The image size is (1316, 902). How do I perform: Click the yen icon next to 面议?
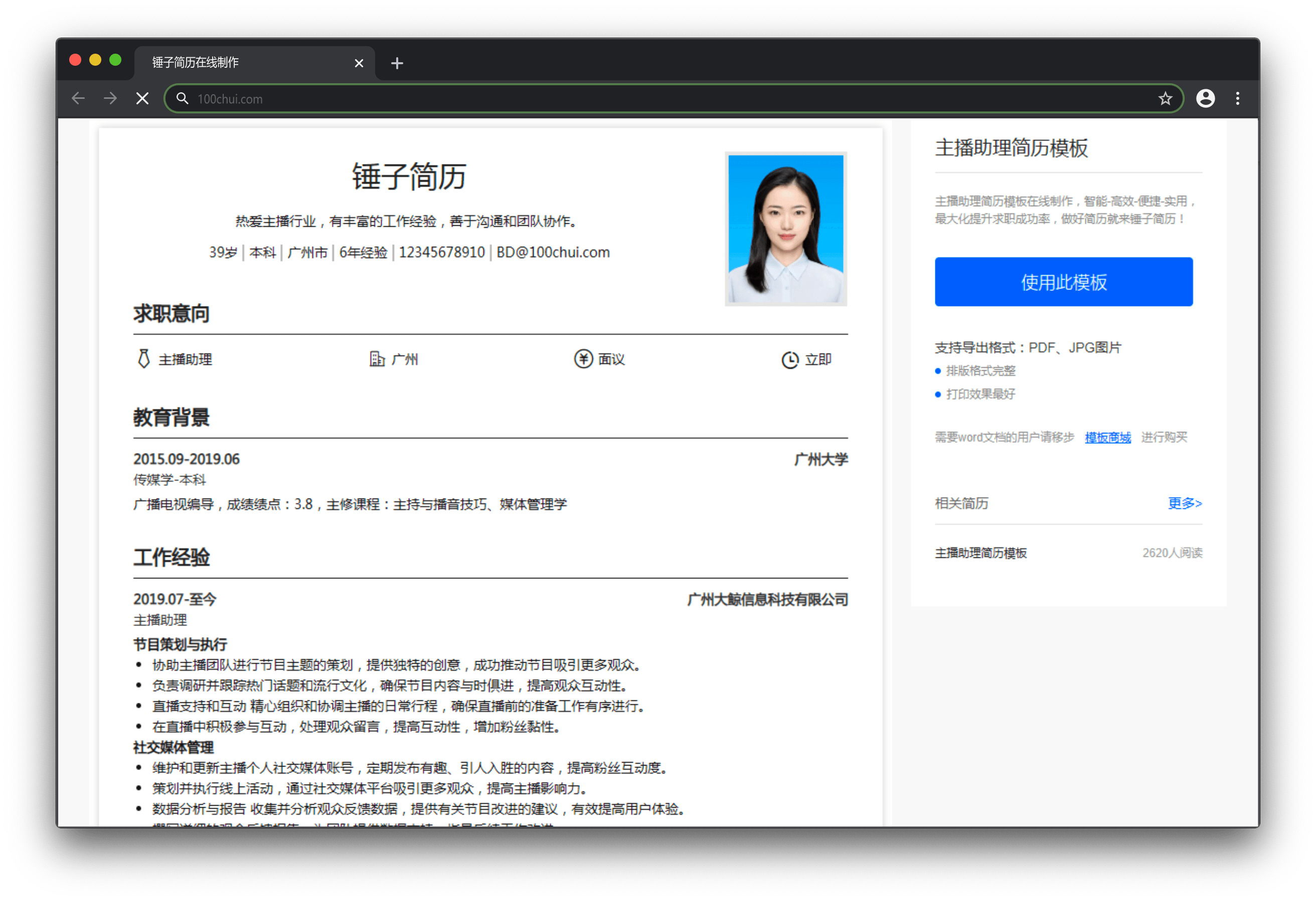click(583, 359)
